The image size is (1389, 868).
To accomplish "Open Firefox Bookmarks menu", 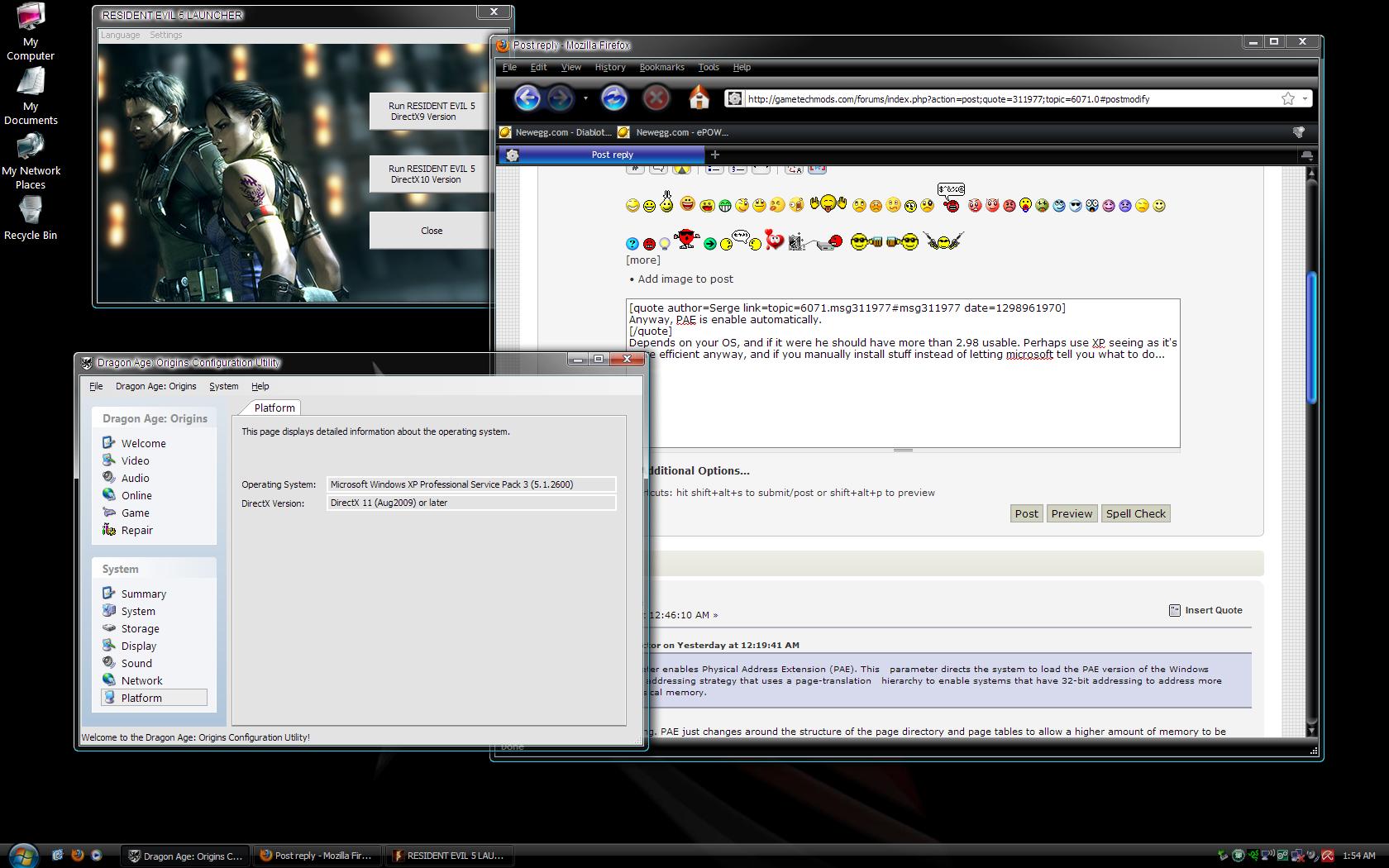I will (x=661, y=67).
